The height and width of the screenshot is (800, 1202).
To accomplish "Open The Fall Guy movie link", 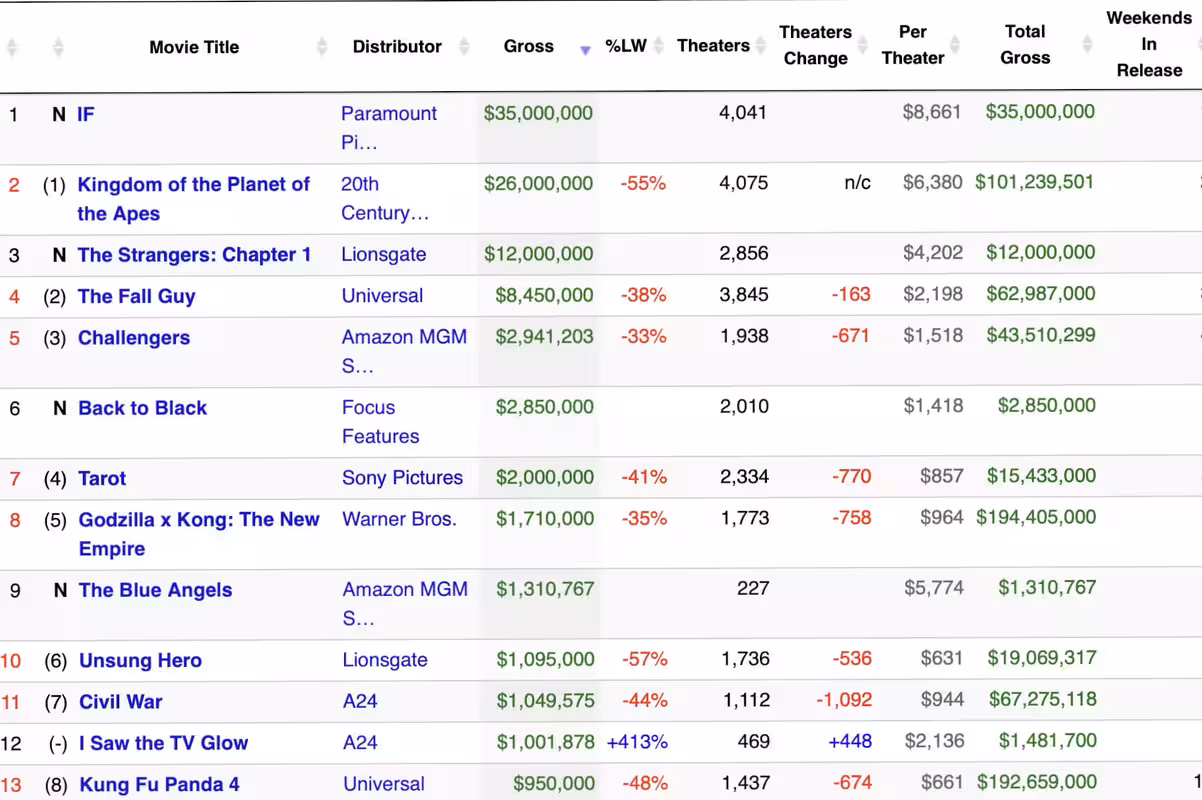I will 137,296.
